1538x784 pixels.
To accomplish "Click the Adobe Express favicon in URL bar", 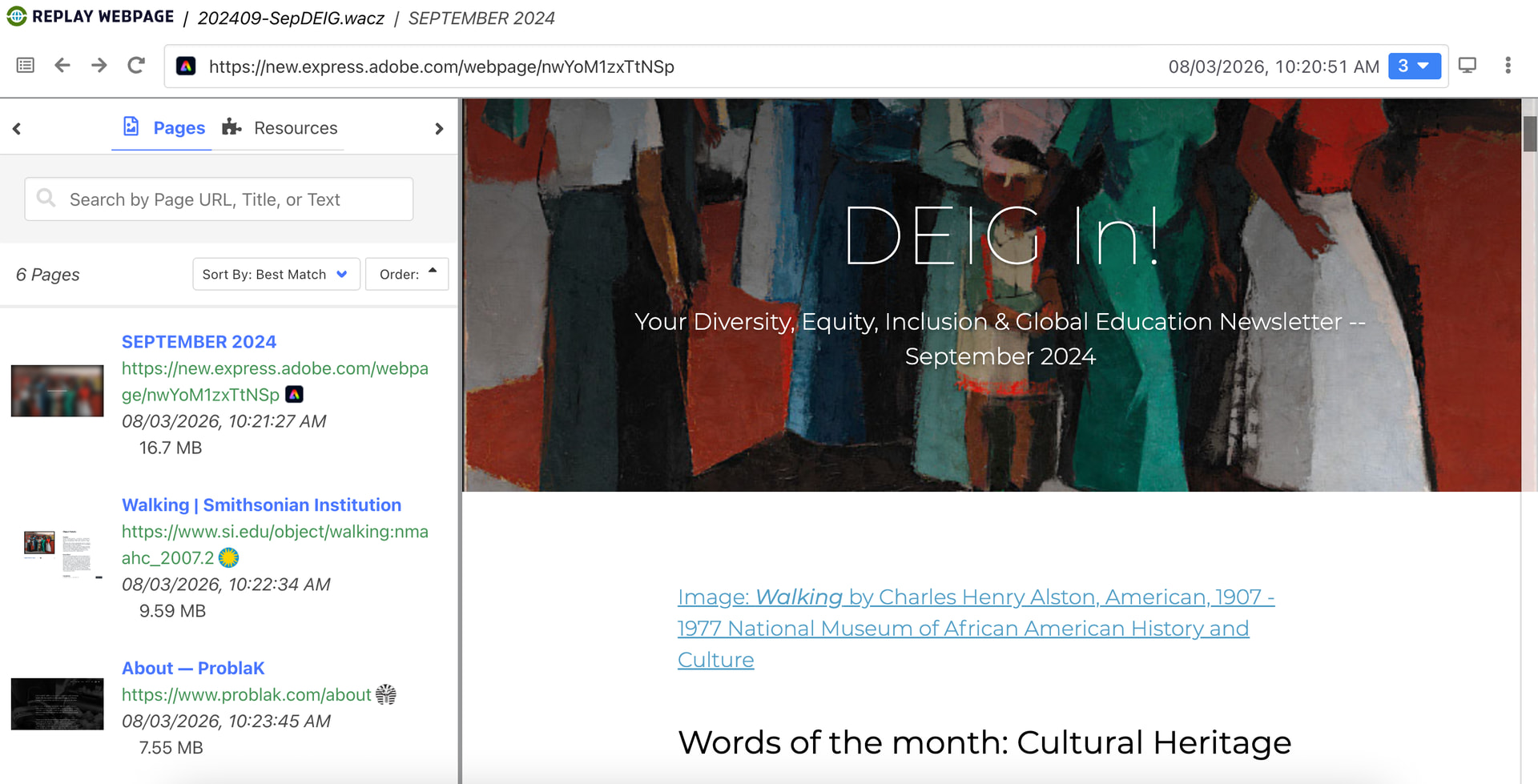I will [186, 66].
